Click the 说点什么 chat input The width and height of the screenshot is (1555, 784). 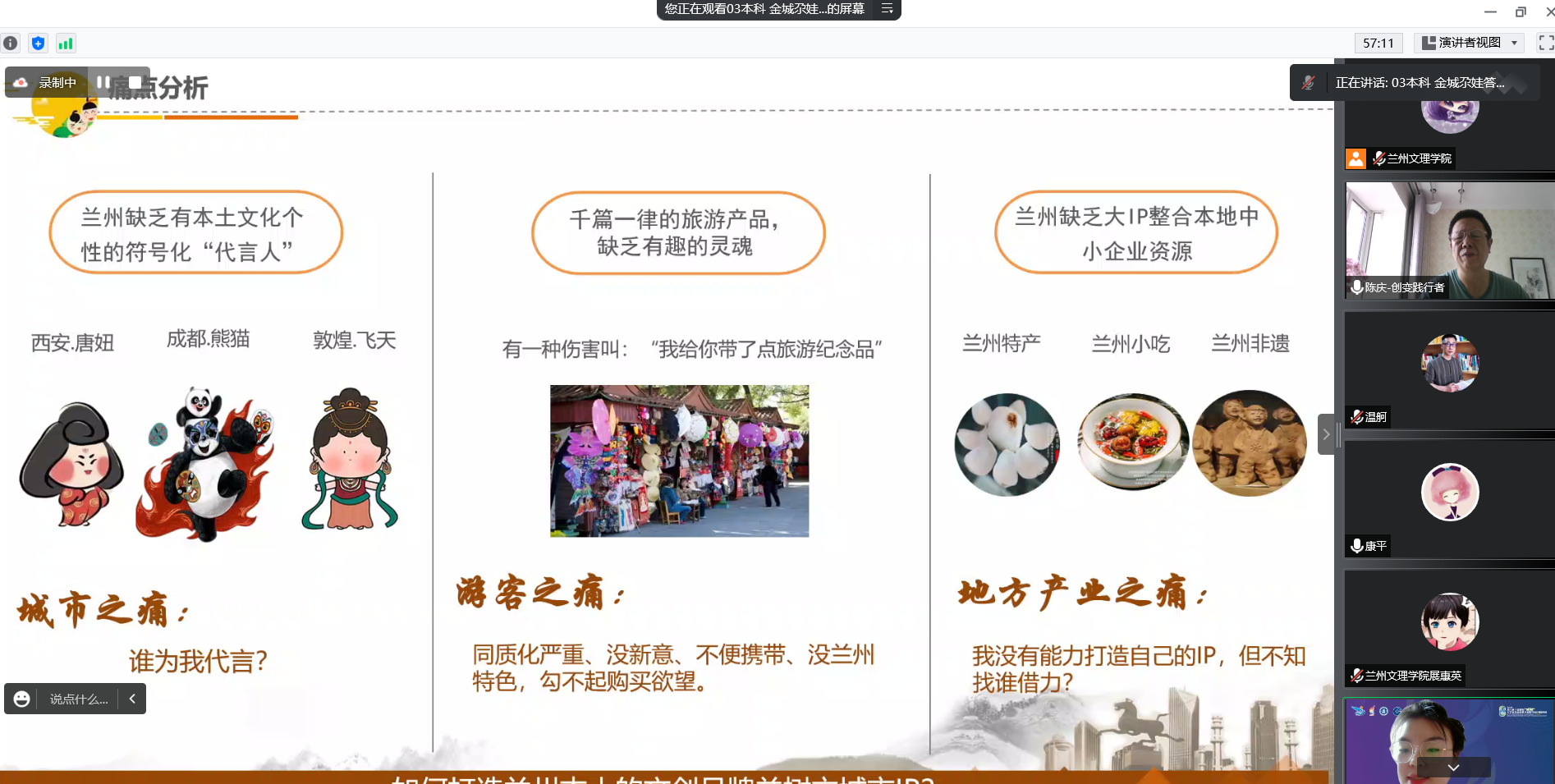pos(78,699)
